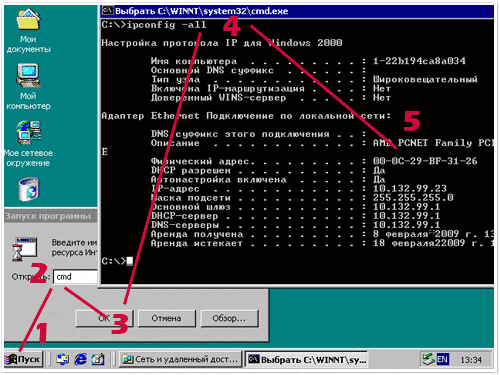Click Отмена in the Run dialog
Image resolution: width=500 pixels, height=375 pixels.
click(x=166, y=318)
